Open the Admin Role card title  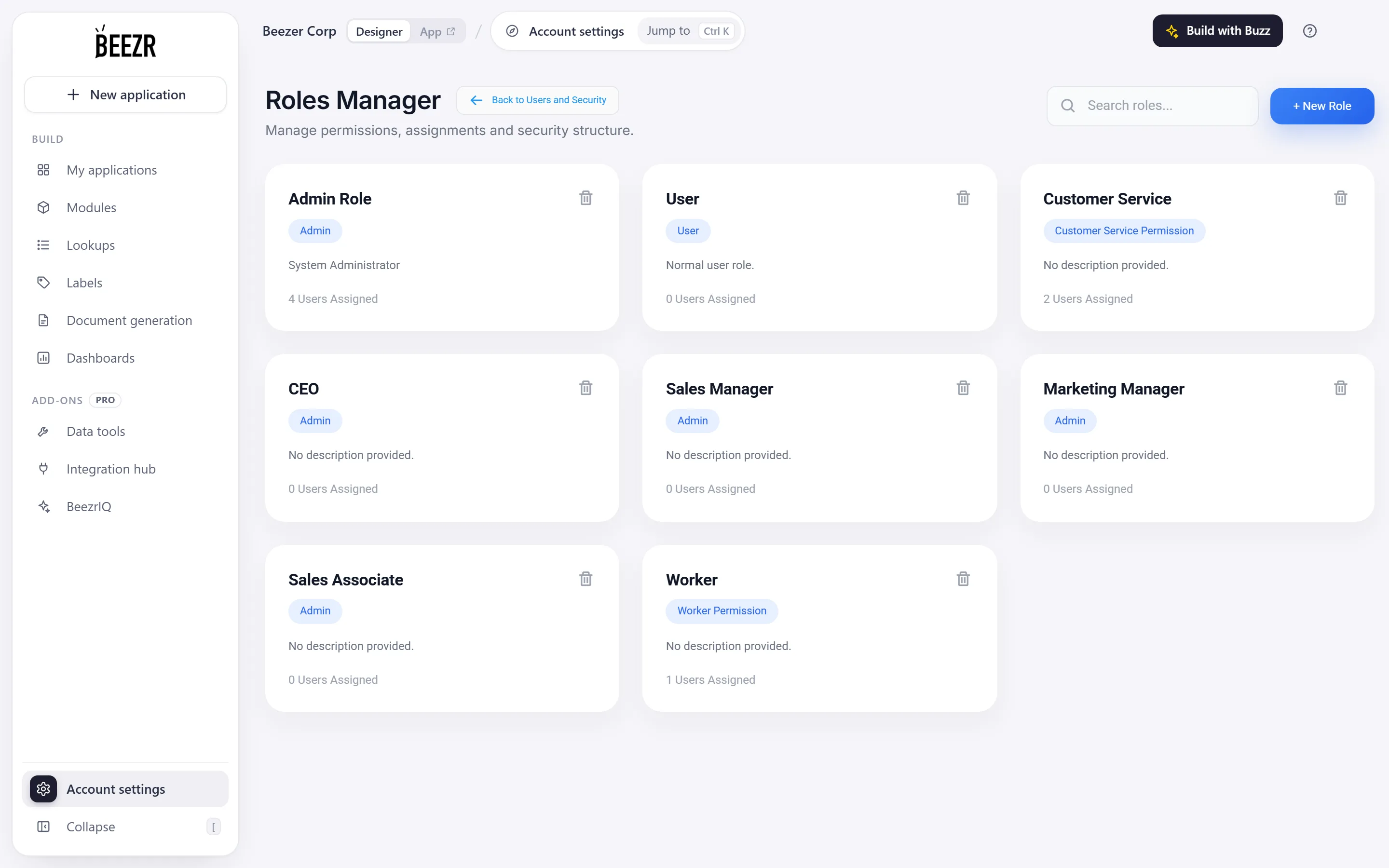pos(329,199)
